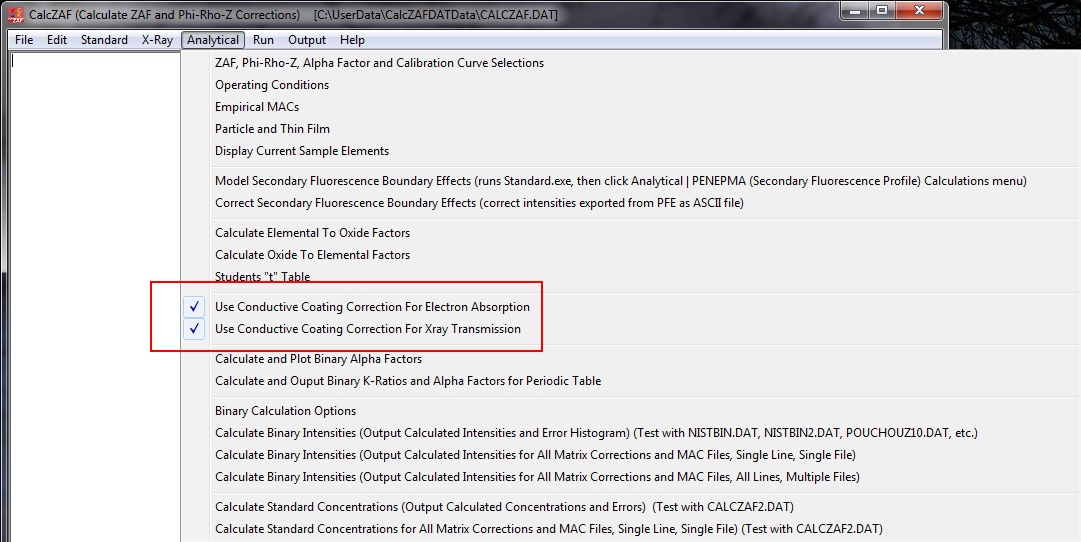Open the Output menu

tap(307, 40)
